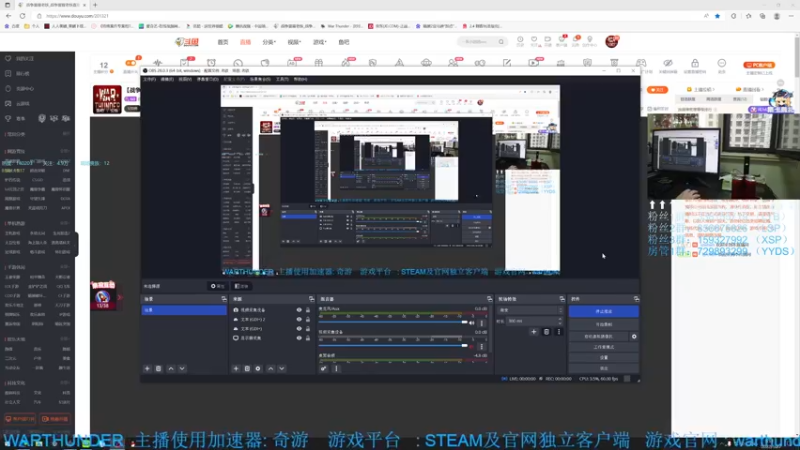Pop out the Sources dock panel
The width and height of the screenshot is (800, 450).
point(311,299)
